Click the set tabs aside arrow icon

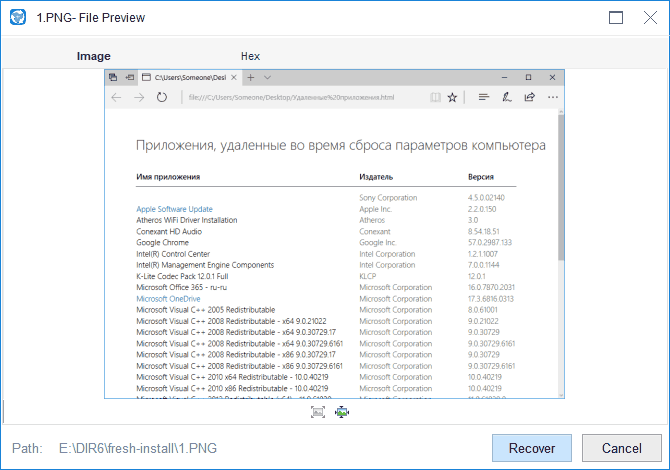tap(129, 77)
